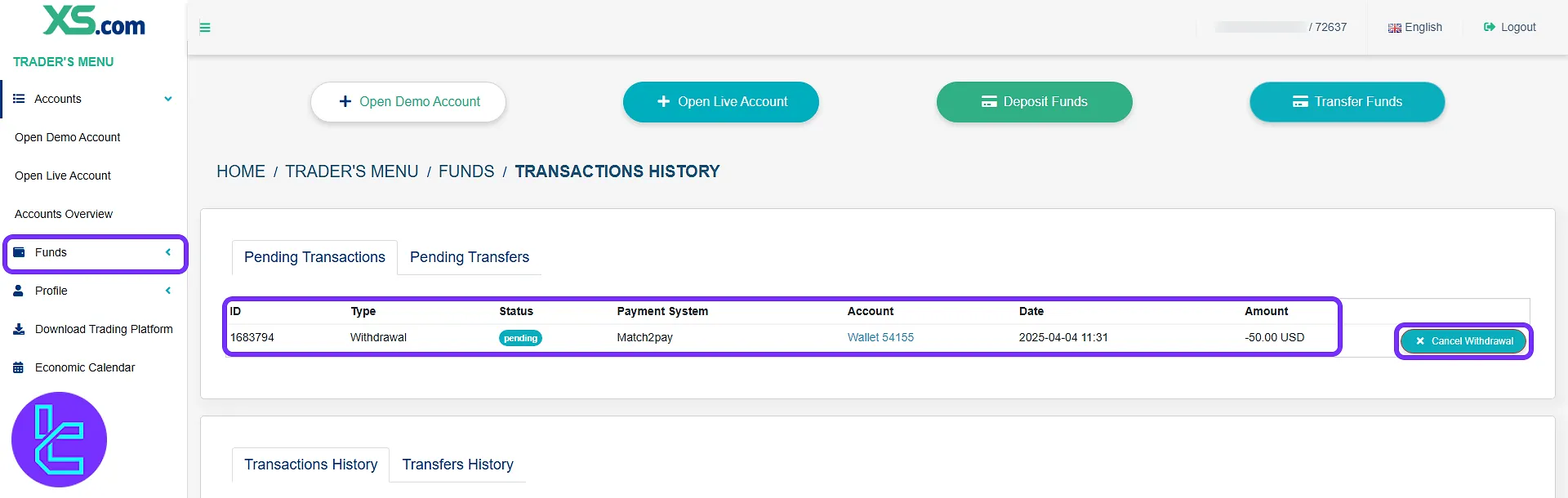Toggle the hamburger sidebar menu icon
The width and height of the screenshot is (1568, 498).
[x=205, y=28]
